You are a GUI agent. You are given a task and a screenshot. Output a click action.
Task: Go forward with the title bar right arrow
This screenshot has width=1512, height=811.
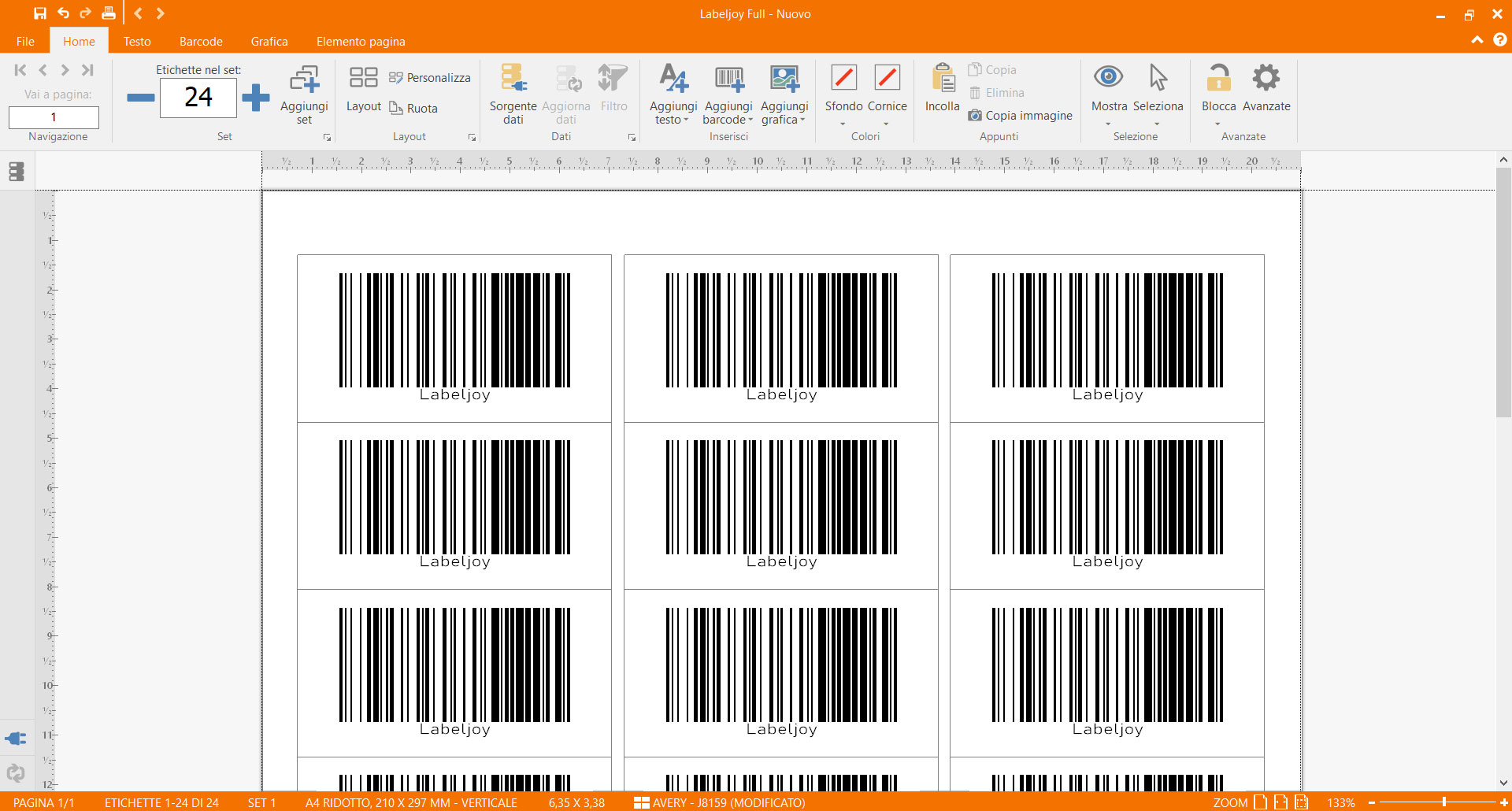click(x=160, y=13)
